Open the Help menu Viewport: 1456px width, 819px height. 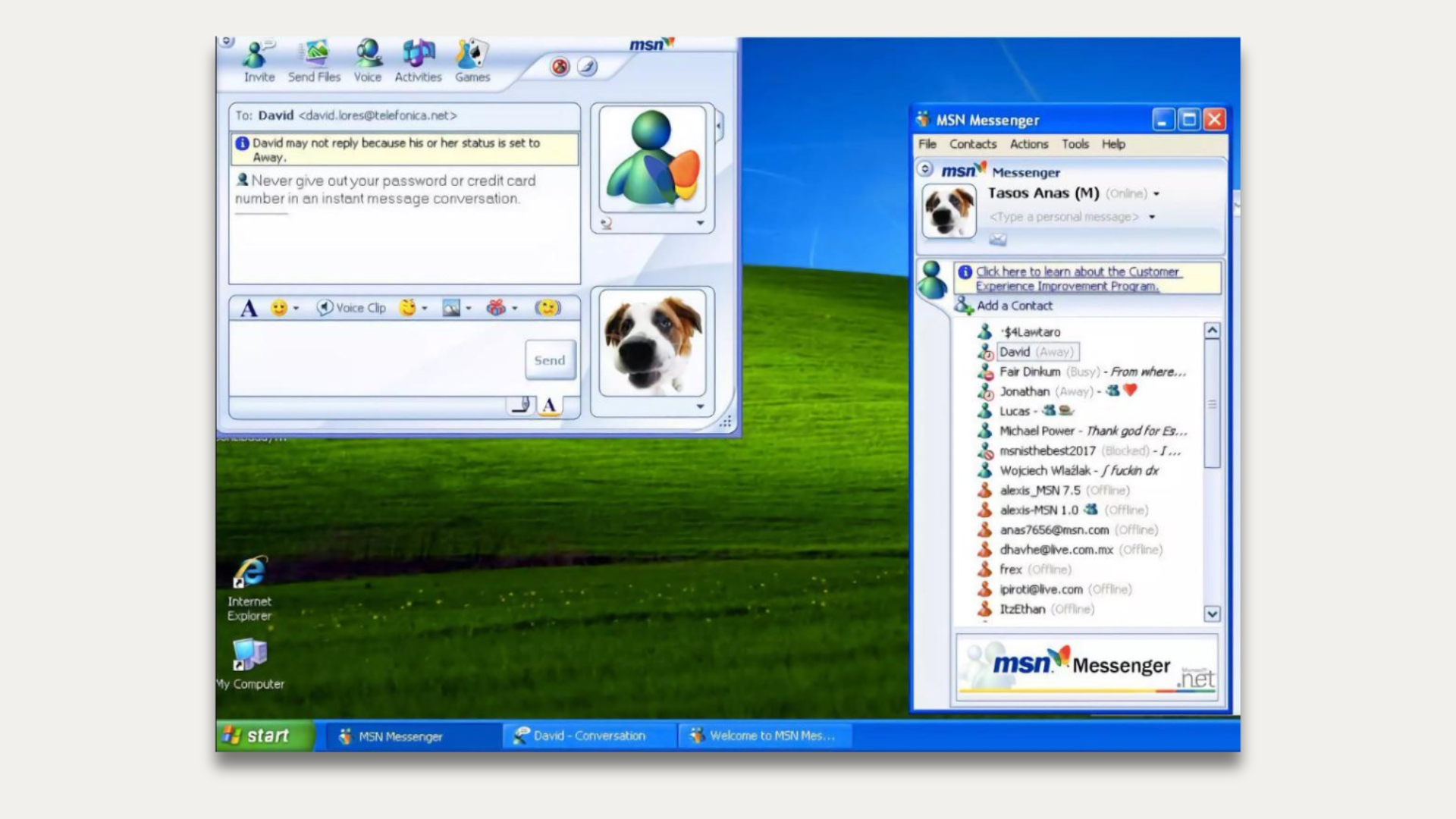[x=1113, y=144]
